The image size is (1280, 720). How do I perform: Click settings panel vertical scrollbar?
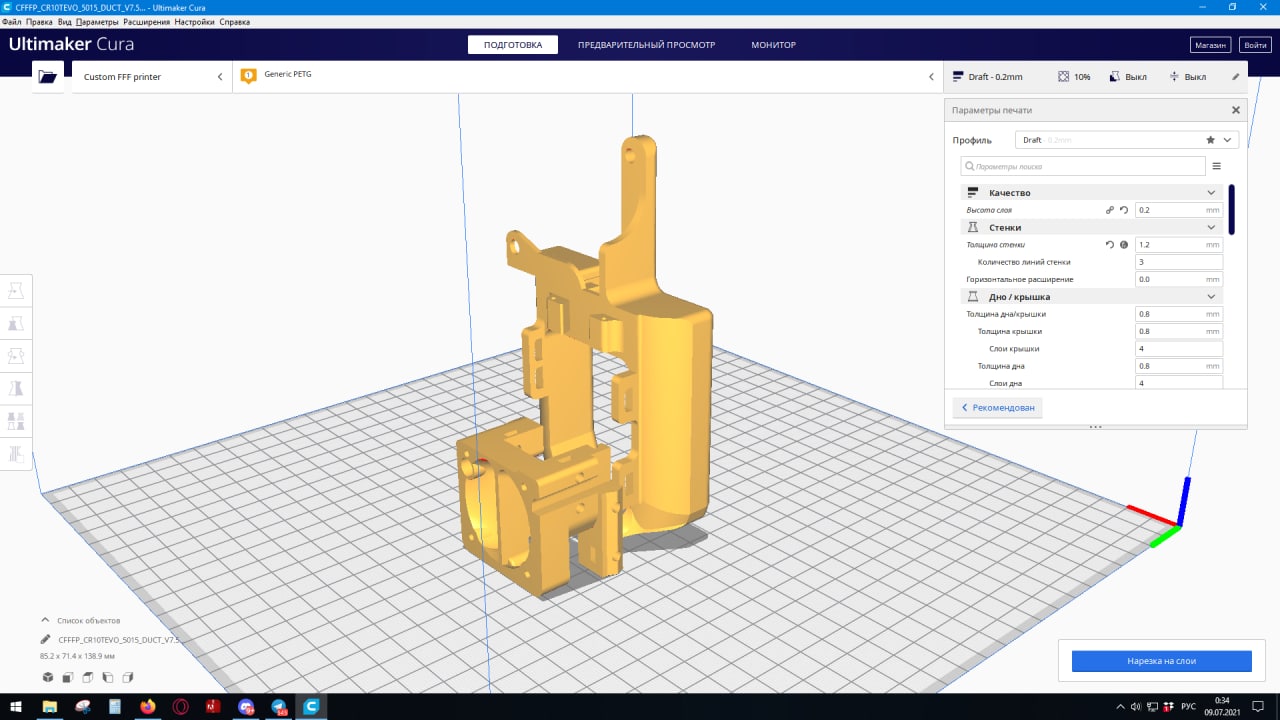pyautogui.click(x=1231, y=209)
